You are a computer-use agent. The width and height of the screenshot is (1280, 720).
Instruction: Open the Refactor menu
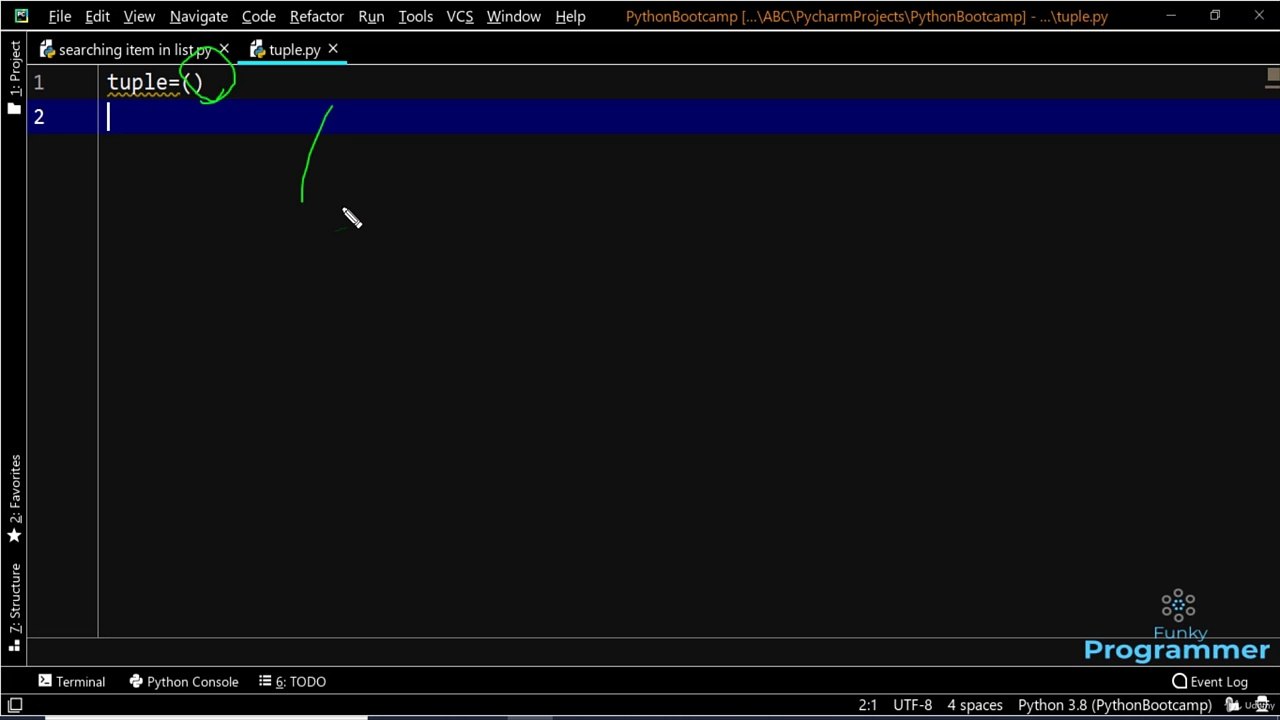[316, 17]
